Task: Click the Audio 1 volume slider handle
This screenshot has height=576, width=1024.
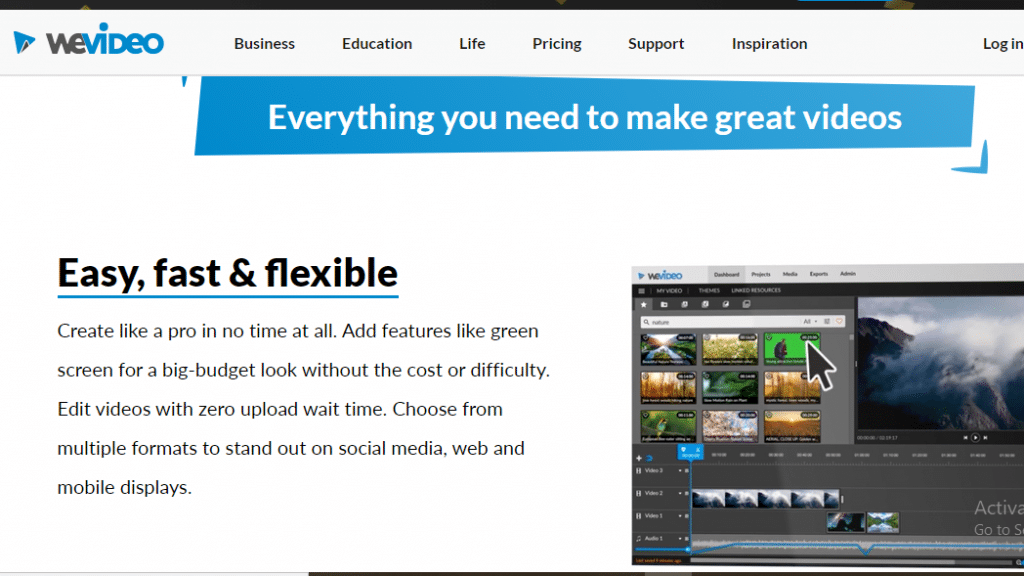Action: pyautogui.click(x=688, y=549)
